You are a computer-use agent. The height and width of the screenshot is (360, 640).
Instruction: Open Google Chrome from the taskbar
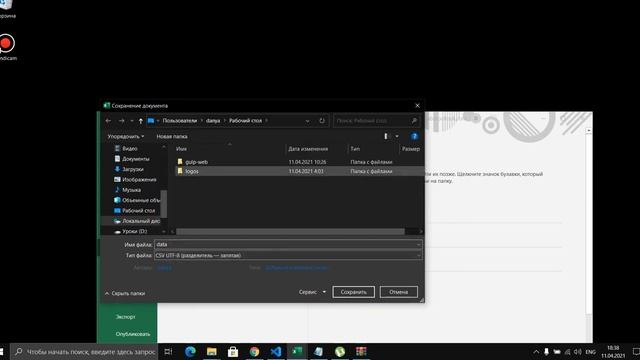[x=254, y=351]
